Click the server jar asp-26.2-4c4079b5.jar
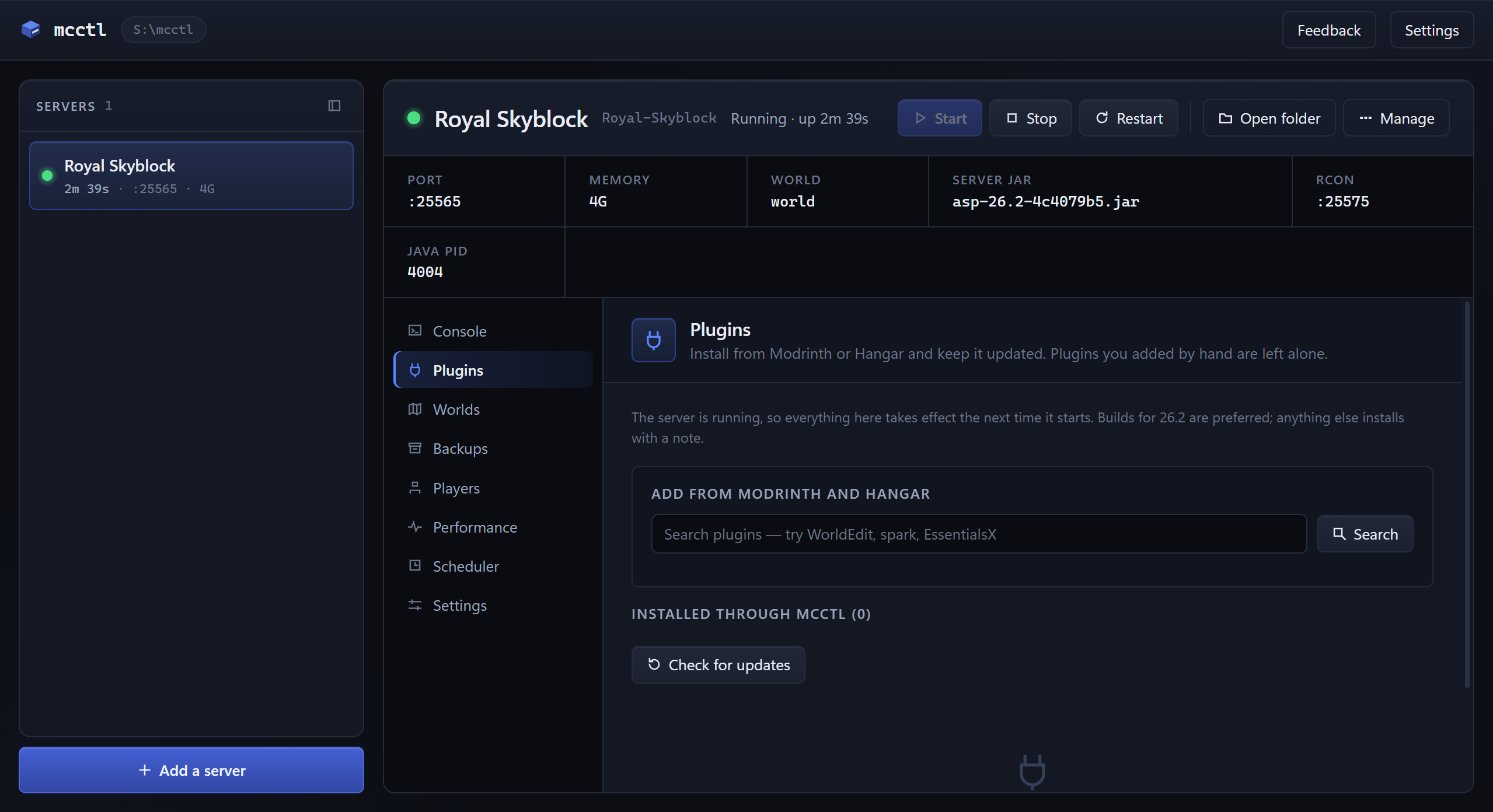The image size is (1493, 812). point(1045,201)
